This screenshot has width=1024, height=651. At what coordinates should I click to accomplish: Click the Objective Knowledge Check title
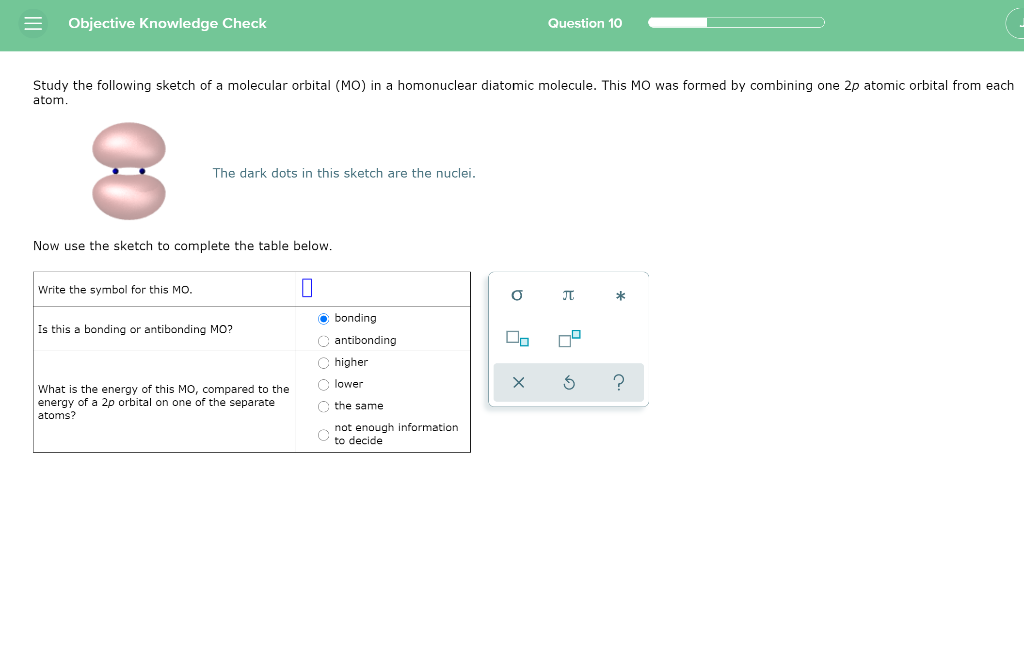[167, 23]
